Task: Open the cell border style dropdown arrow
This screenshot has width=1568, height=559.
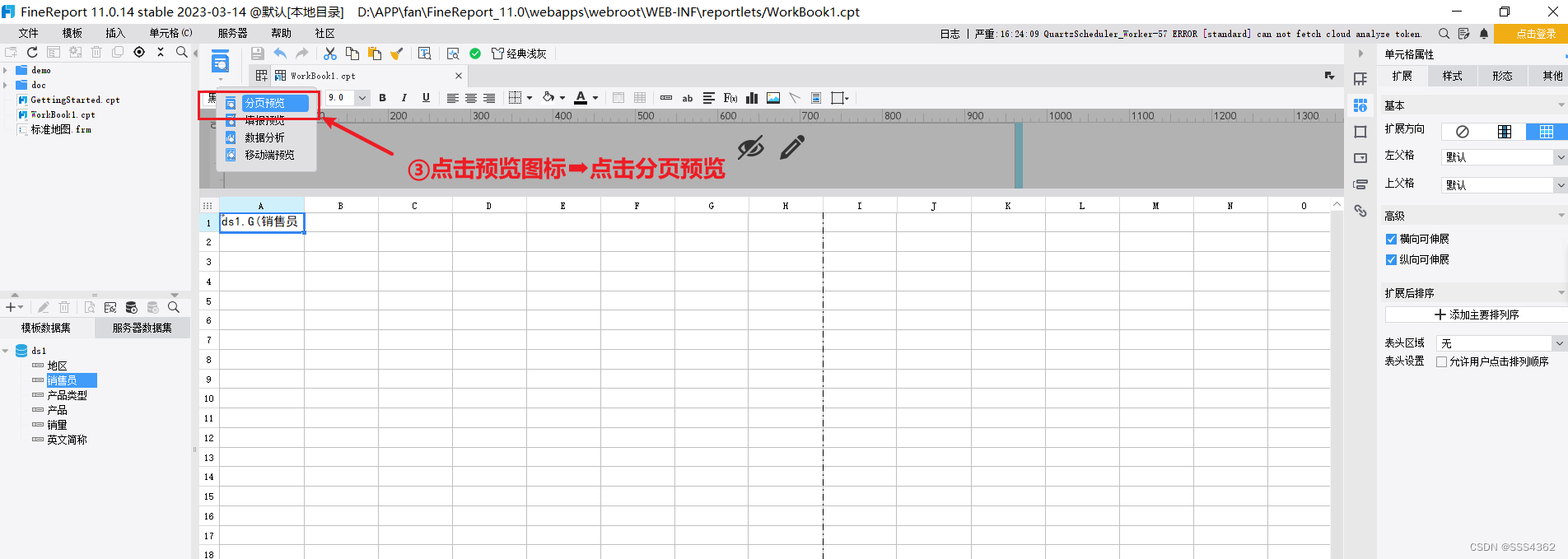Action: 530,98
